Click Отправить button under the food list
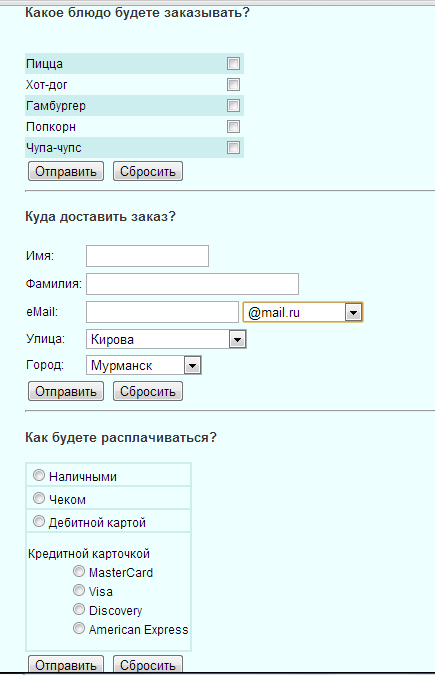Screen dimensions: 435x675 click(66, 171)
